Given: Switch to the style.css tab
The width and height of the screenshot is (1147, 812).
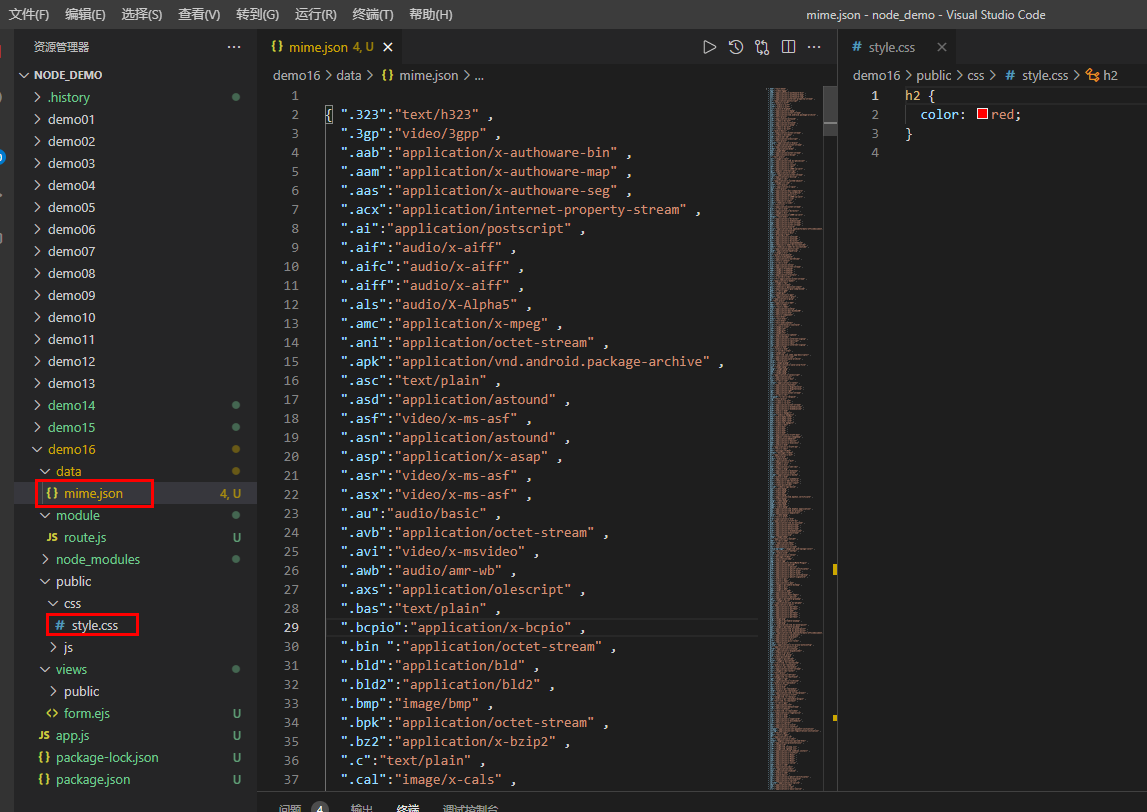Looking at the screenshot, I should point(891,47).
